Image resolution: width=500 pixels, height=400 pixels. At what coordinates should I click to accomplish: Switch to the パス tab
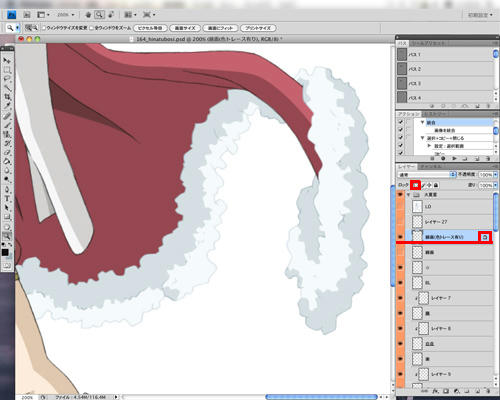pyautogui.click(x=402, y=43)
